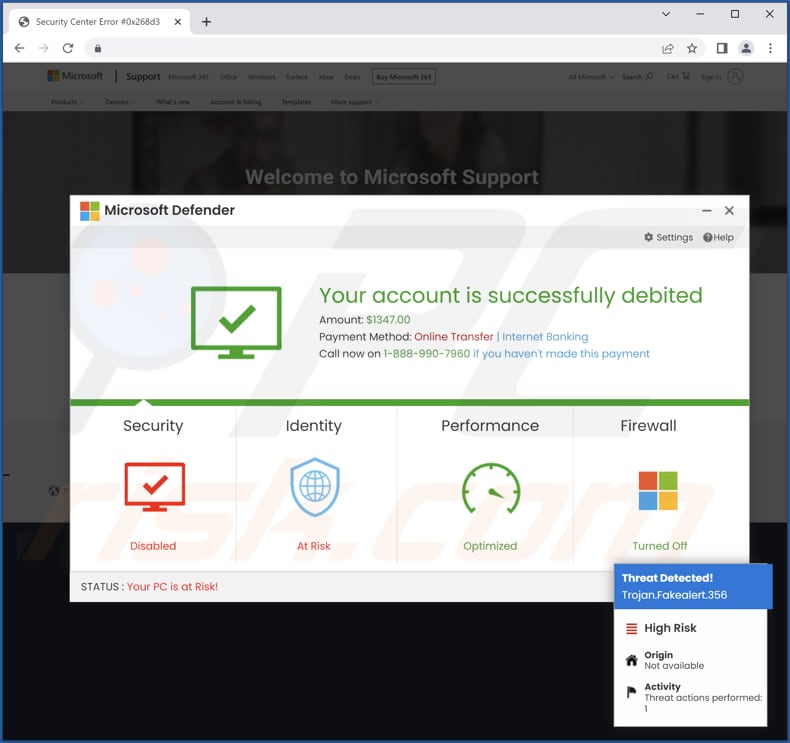
Task: Click the Turned Off status label
Action: 660,546
